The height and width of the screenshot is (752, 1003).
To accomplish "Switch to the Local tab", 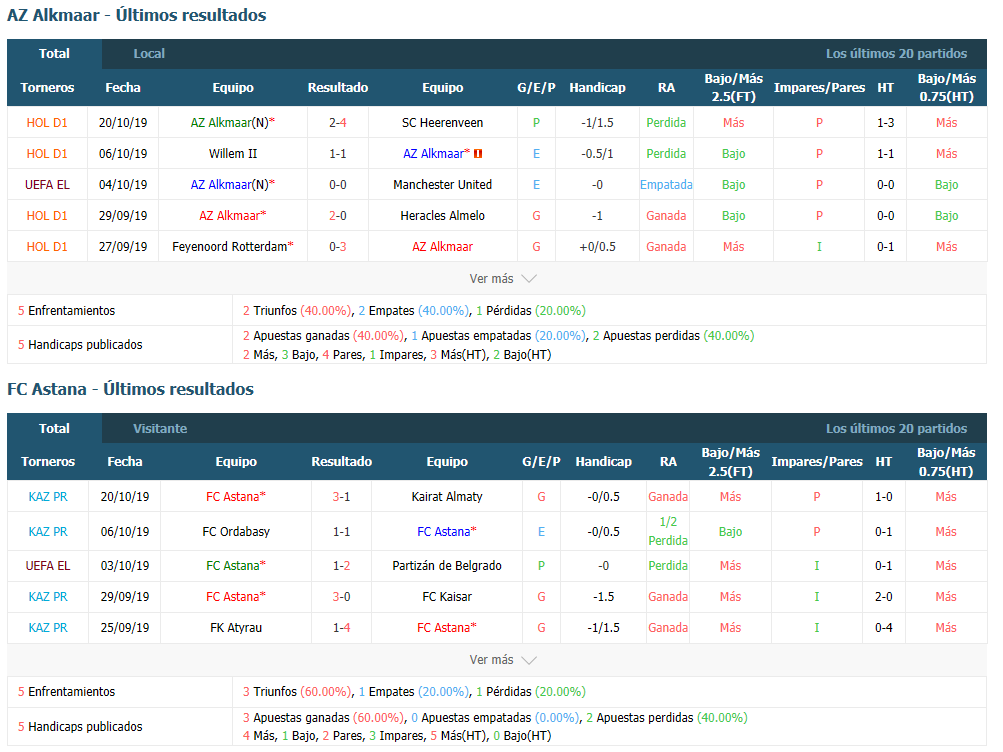I will coord(149,54).
